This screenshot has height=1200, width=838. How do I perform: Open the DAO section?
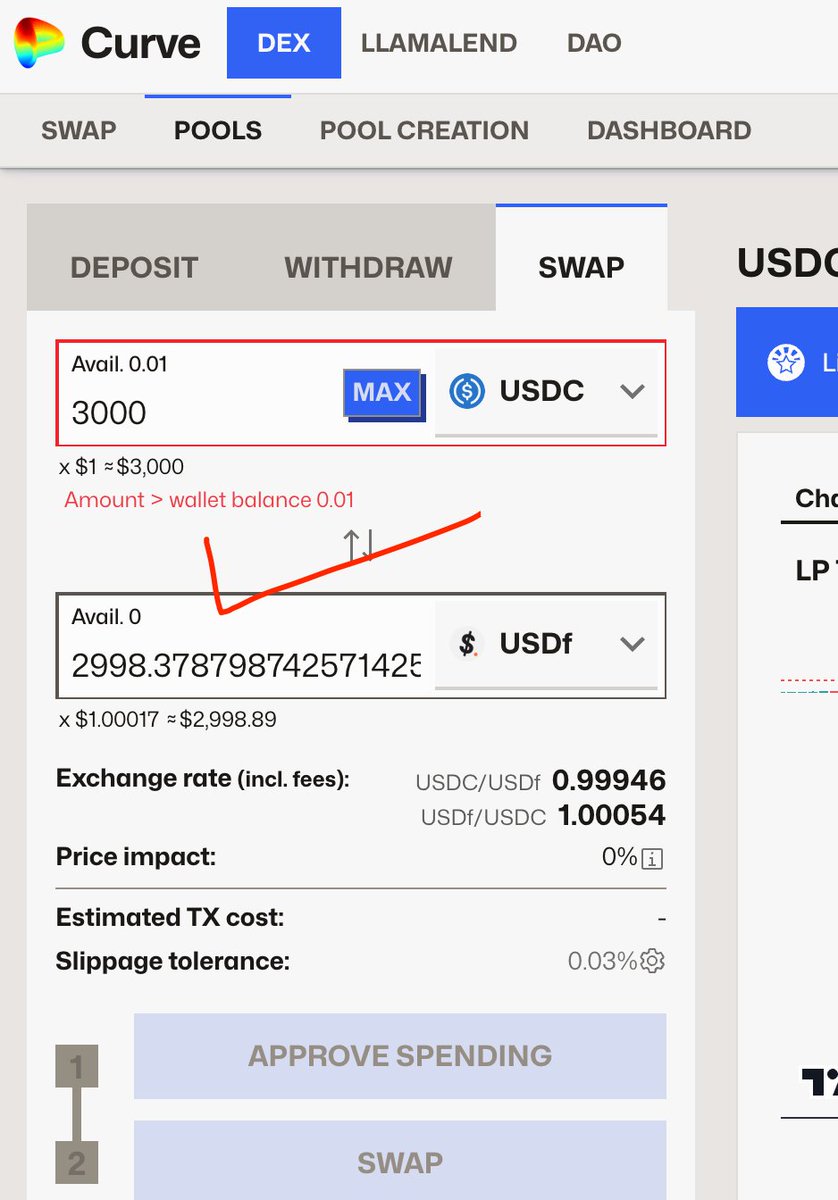pos(594,43)
